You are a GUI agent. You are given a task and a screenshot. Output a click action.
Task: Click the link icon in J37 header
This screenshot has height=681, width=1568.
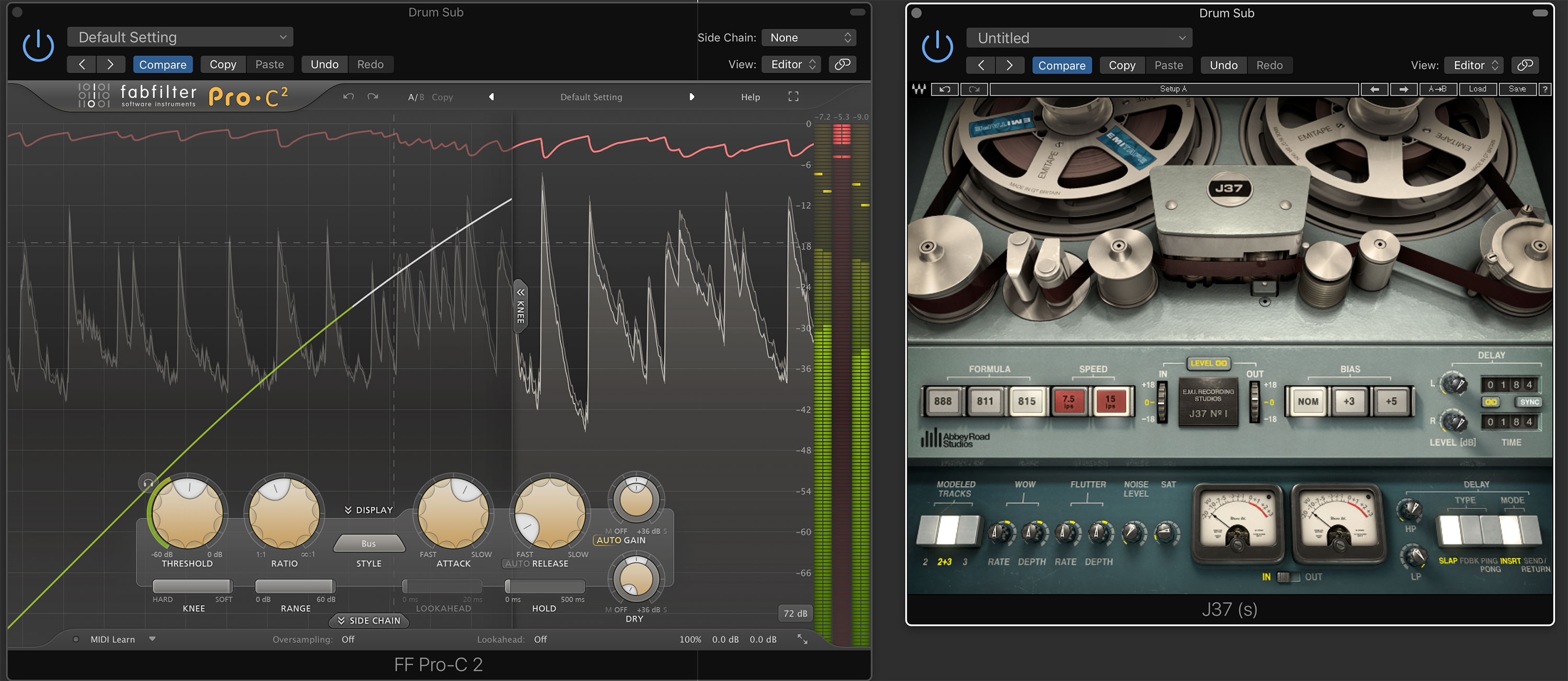click(x=1525, y=64)
